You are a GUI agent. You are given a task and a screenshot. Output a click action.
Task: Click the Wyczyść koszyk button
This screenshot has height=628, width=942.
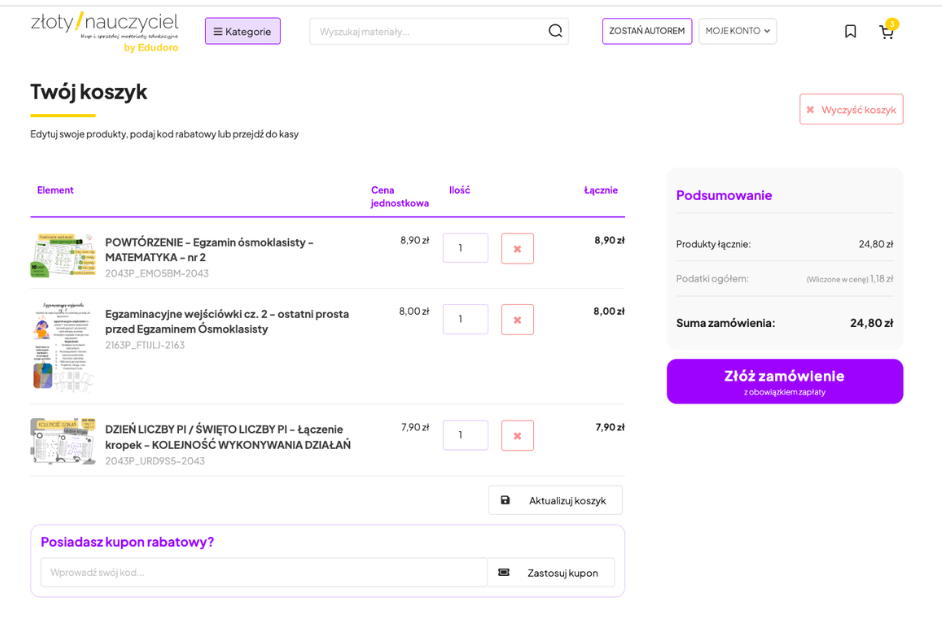coord(851,109)
